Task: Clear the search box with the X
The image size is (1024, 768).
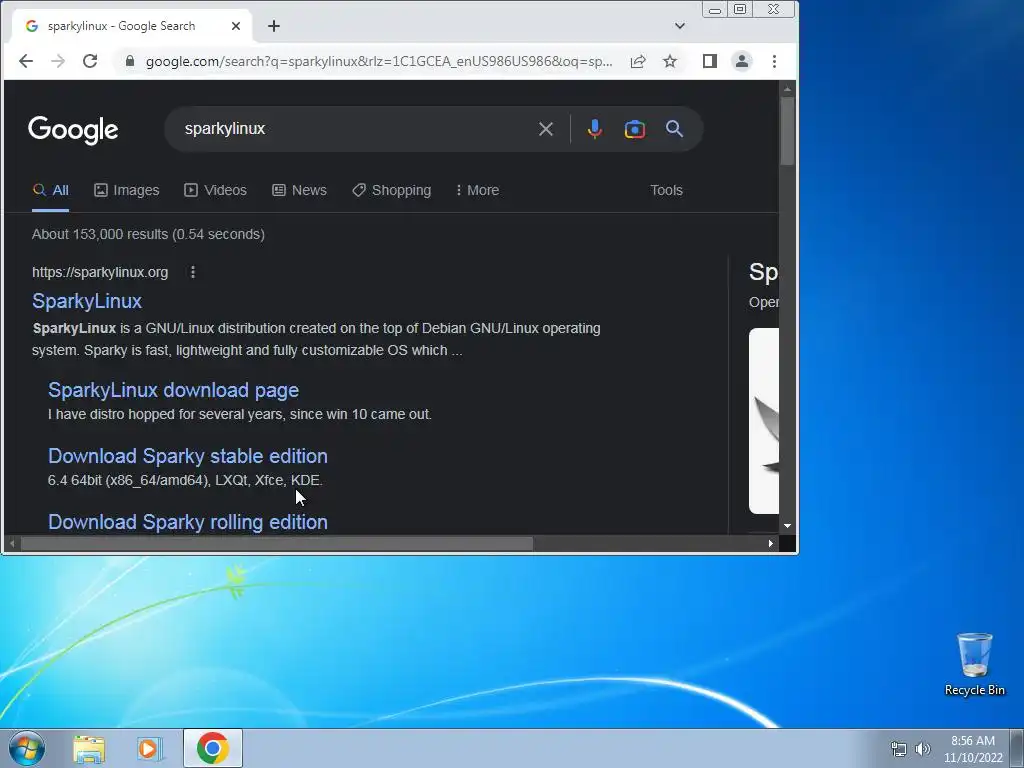Action: click(x=546, y=129)
